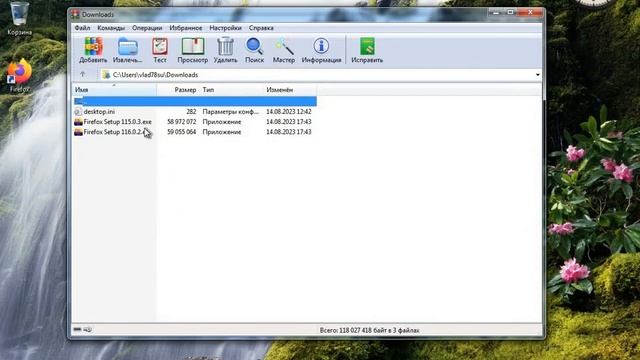Click icon of desktop.ini file

(78, 111)
